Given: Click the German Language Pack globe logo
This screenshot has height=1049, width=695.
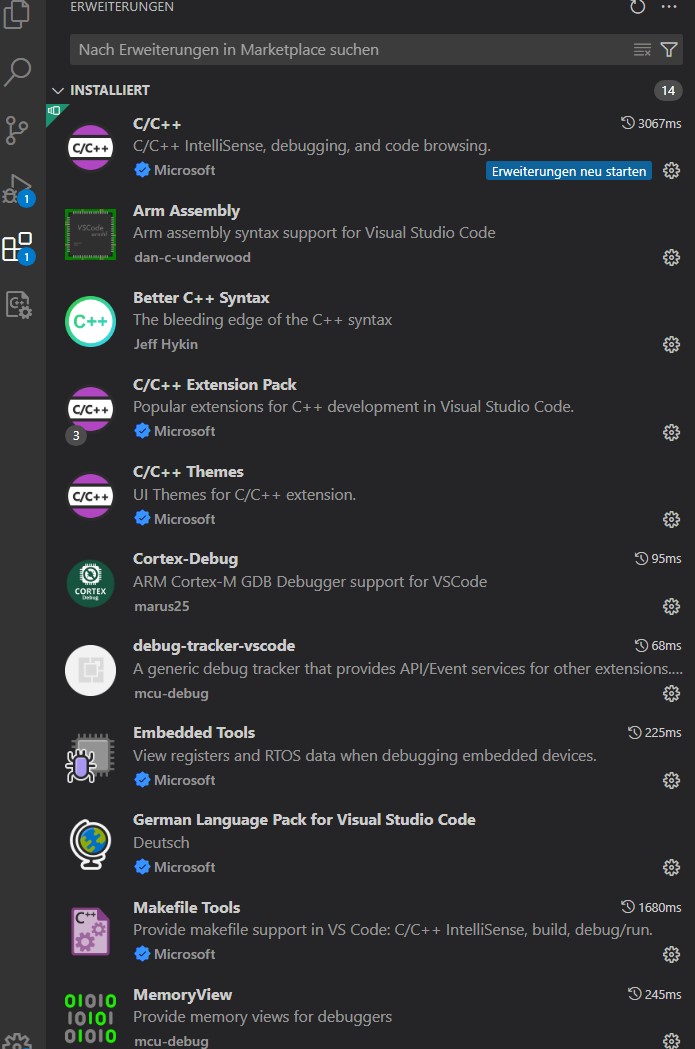Looking at the screenshot, I should [90, 844].
